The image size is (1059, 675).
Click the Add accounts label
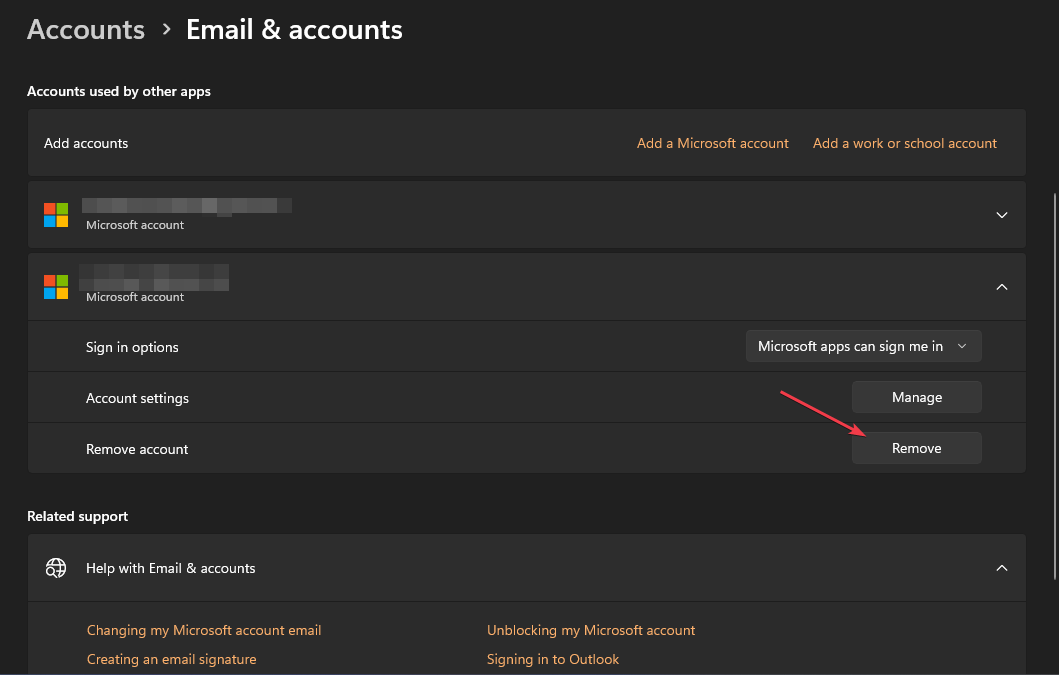[x=86, y=143]
